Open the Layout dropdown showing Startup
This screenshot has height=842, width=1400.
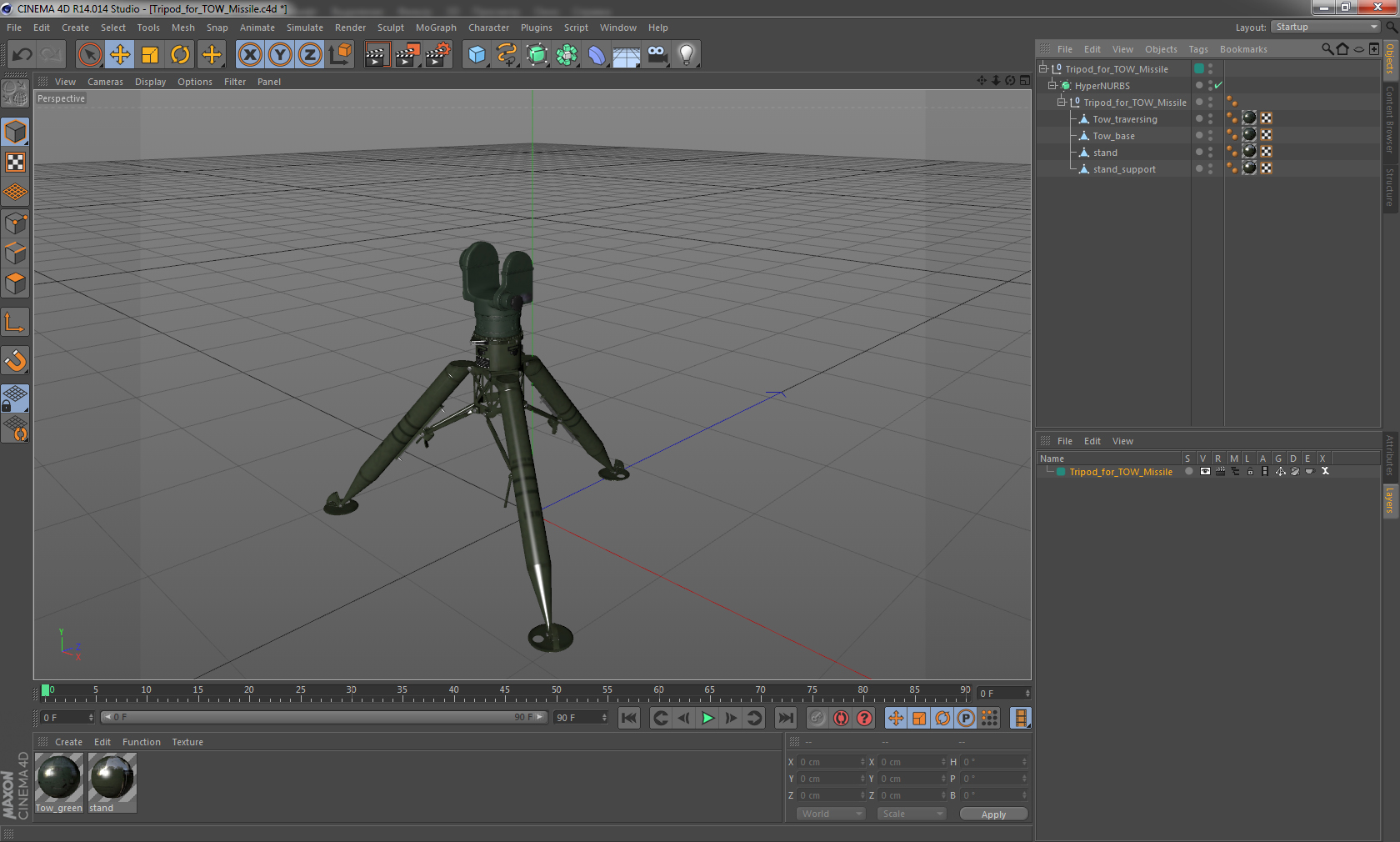pyautogui.click(x=1326, y=27)
